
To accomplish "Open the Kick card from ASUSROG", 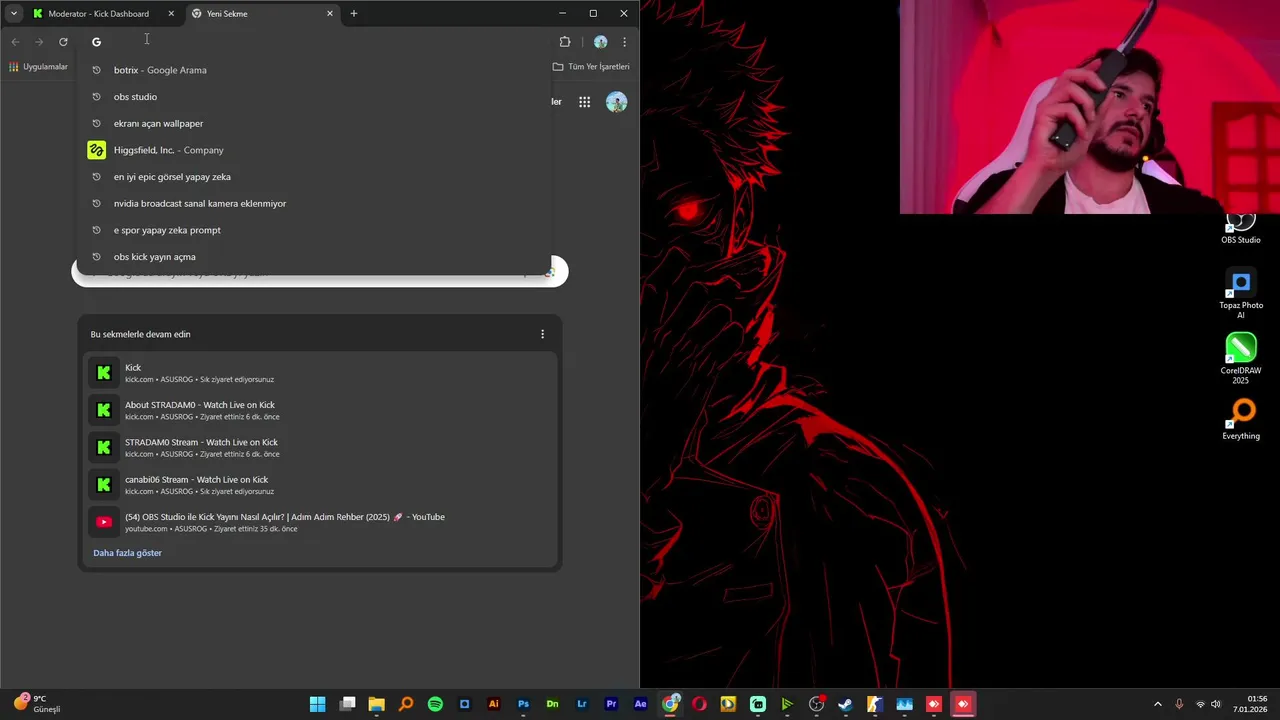I will tap(320, 373).
